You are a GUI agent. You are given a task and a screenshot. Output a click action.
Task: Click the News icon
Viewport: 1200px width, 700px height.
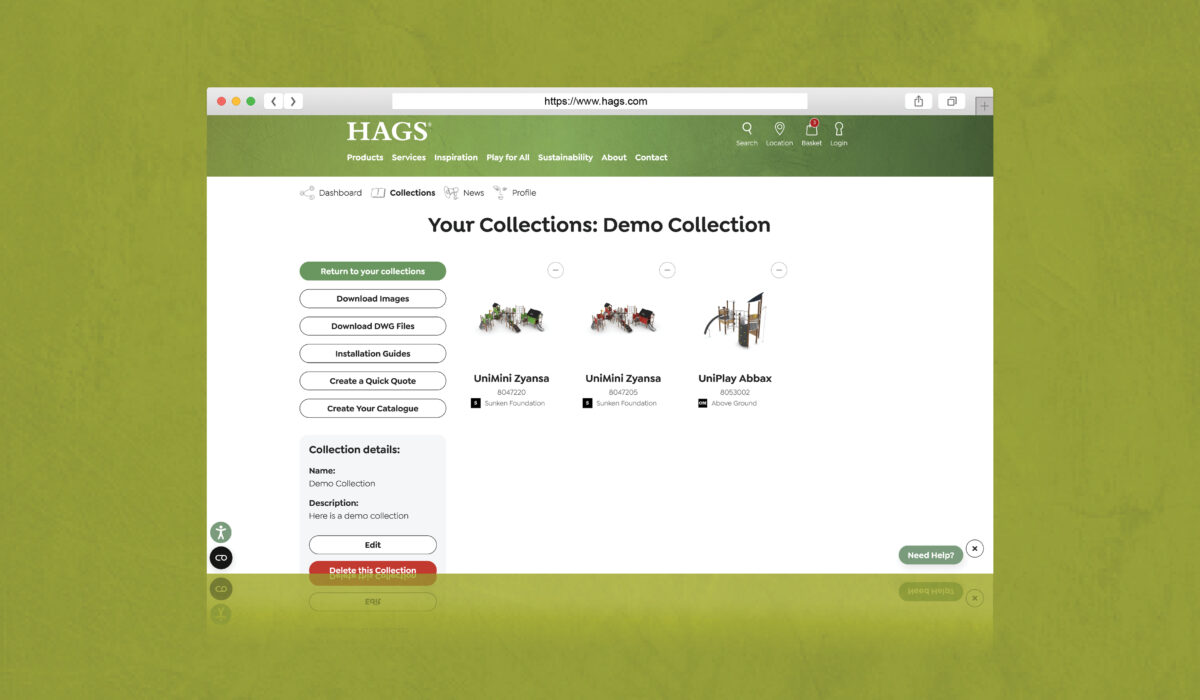tap(452, 193)
